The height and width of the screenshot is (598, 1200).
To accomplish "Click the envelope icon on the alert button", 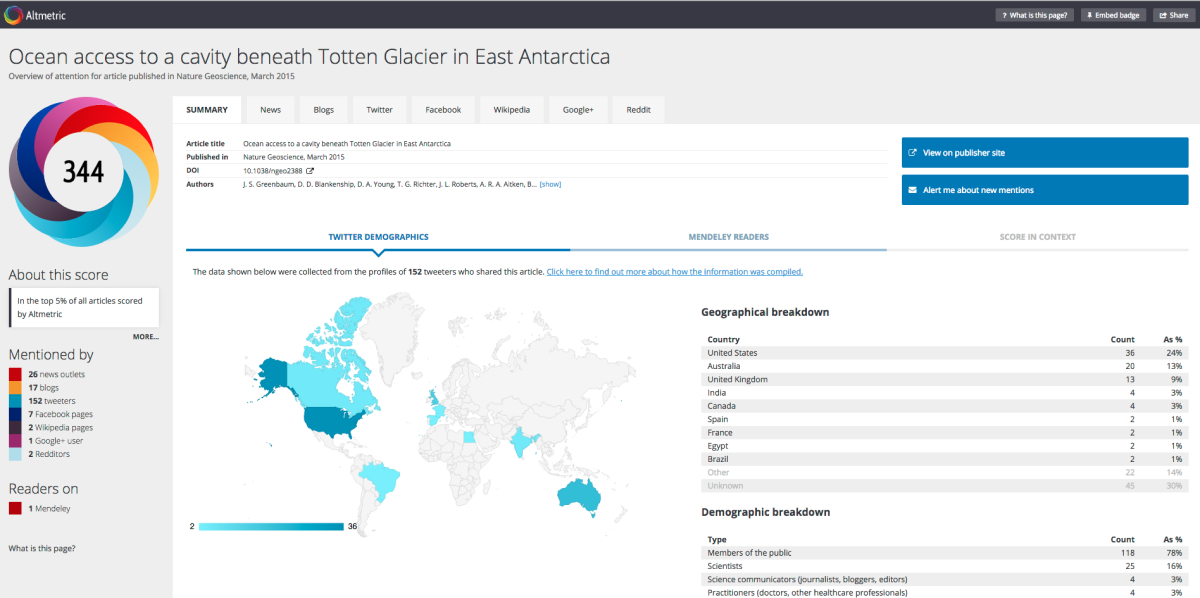I will tap(913, 189).
